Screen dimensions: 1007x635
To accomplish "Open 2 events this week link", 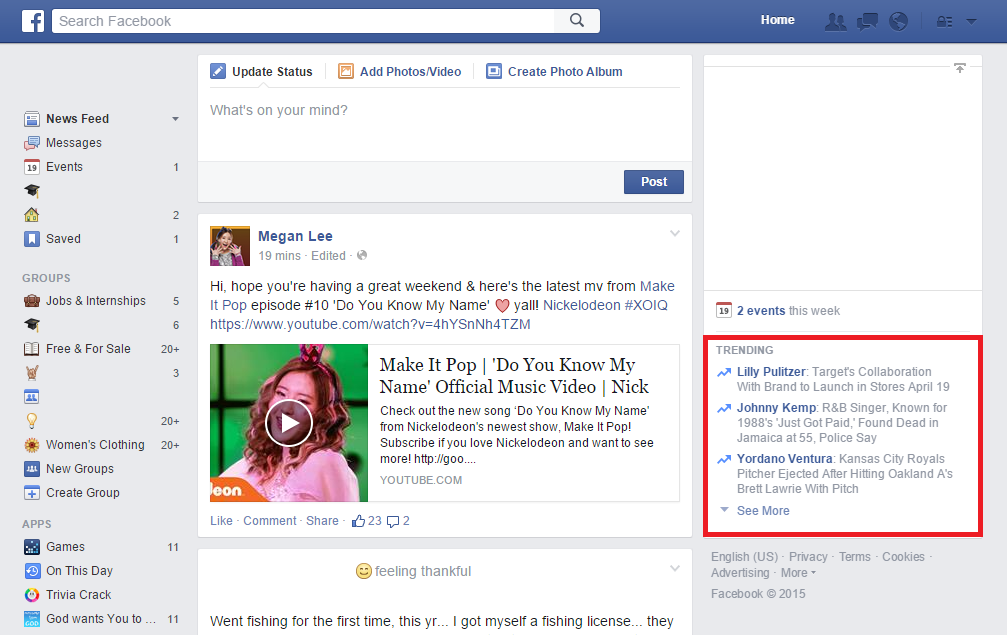I will coord(788,311).
